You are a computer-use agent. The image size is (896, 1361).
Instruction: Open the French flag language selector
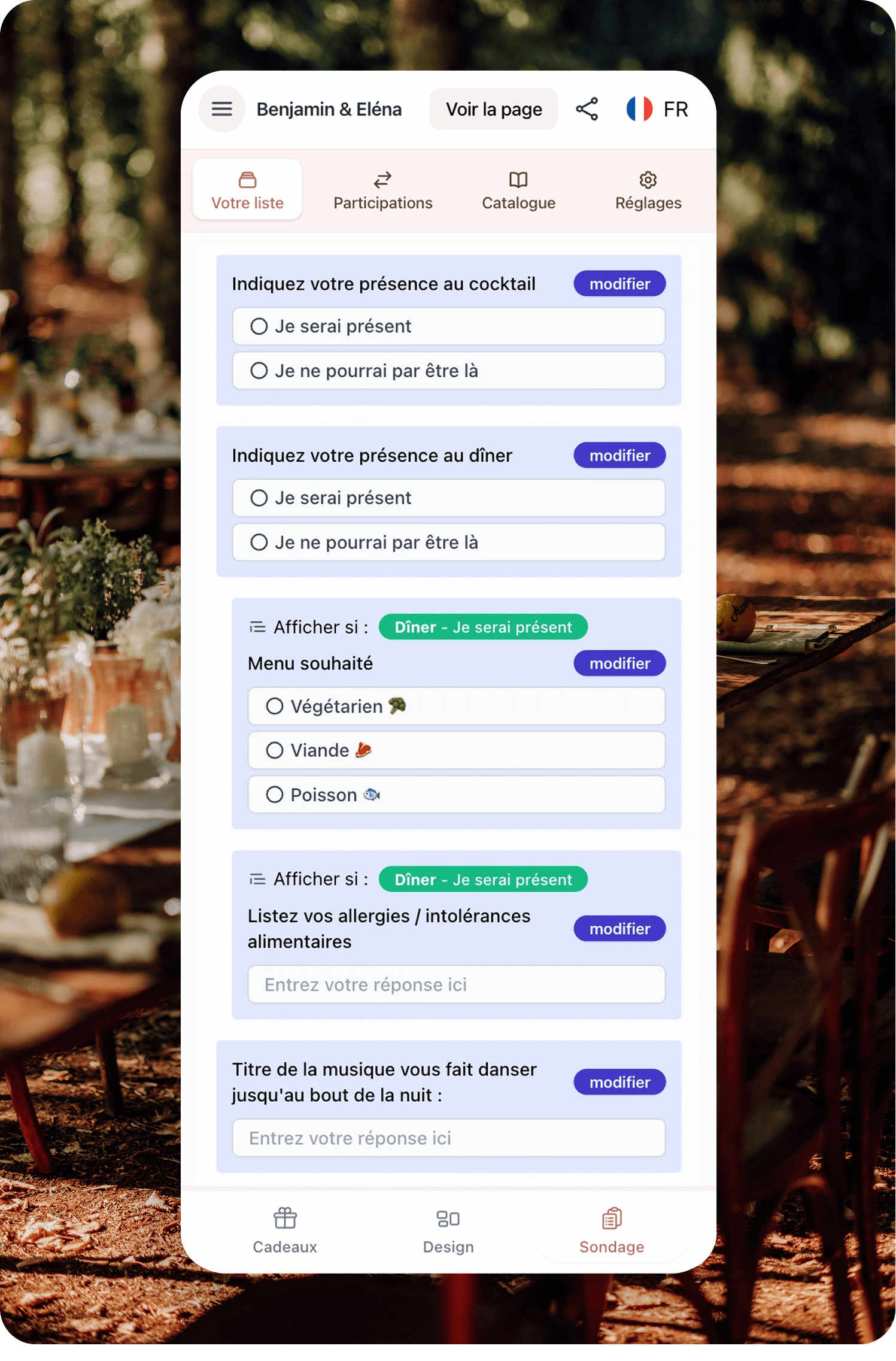[x=657, y=109]
